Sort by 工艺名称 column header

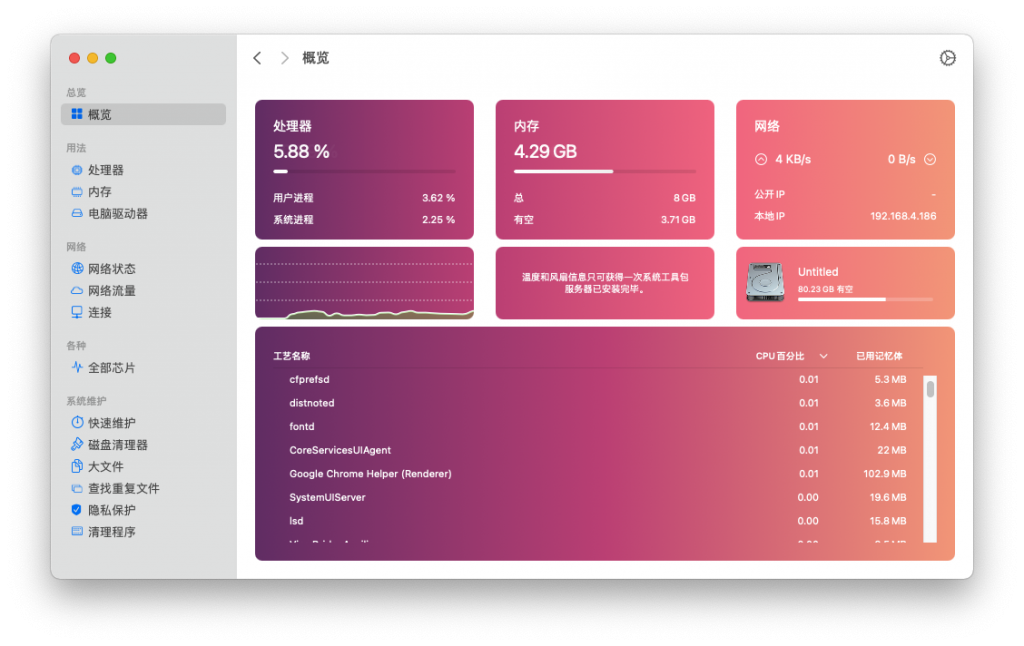(x=291, y=356)
